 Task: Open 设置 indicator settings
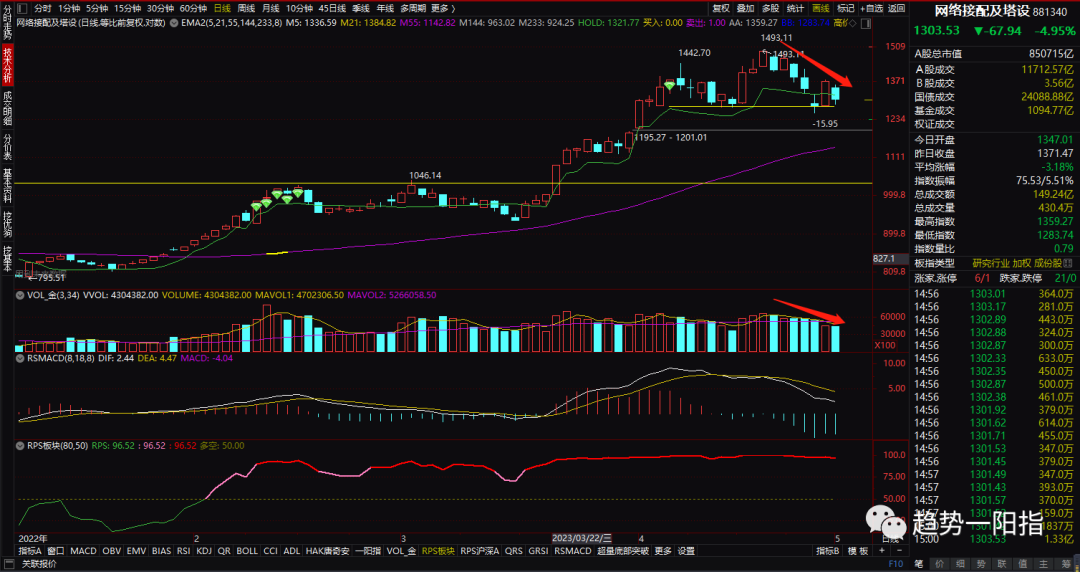point(686,551)
